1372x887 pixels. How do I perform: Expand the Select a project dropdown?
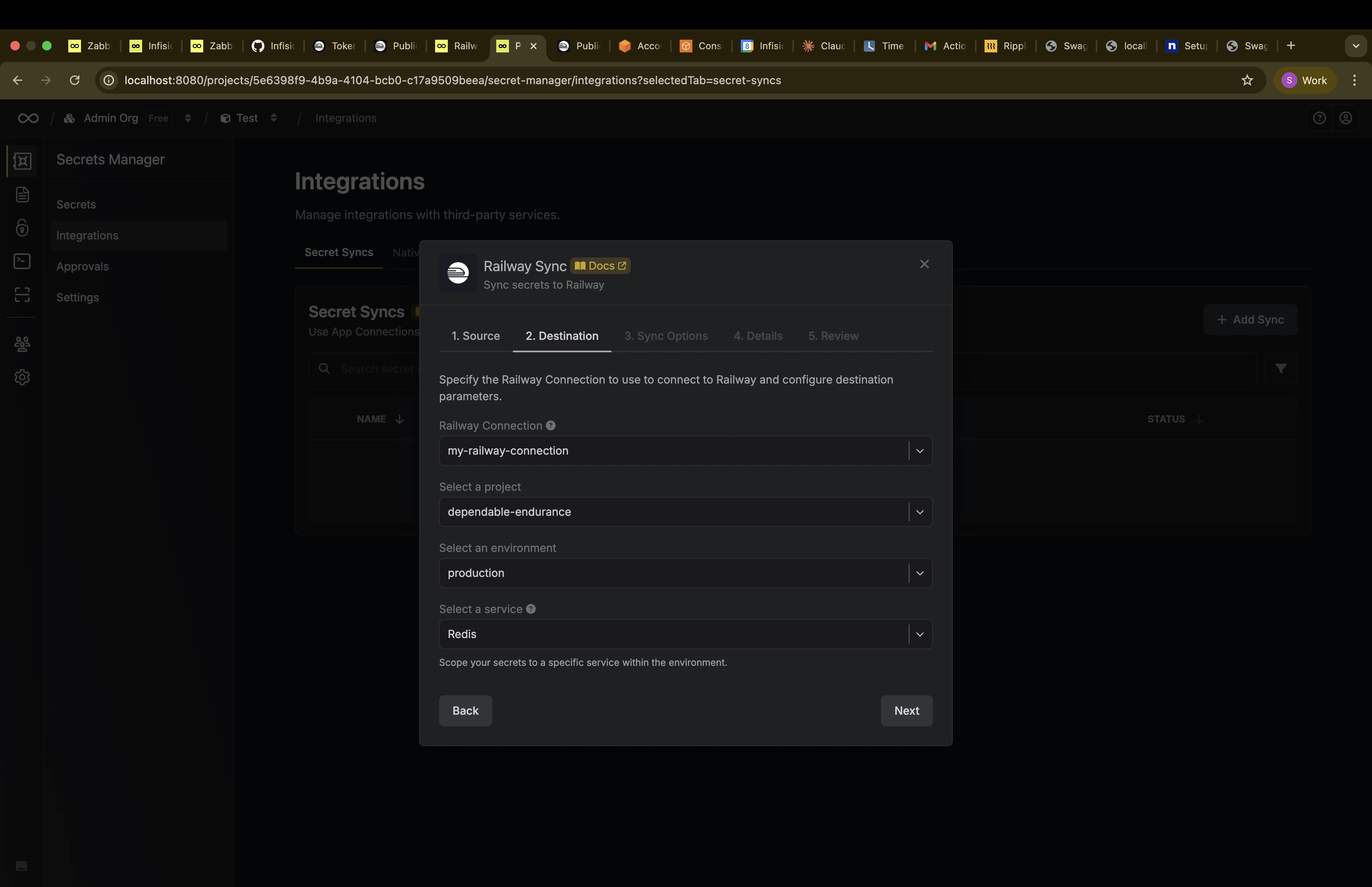point(919,512)
